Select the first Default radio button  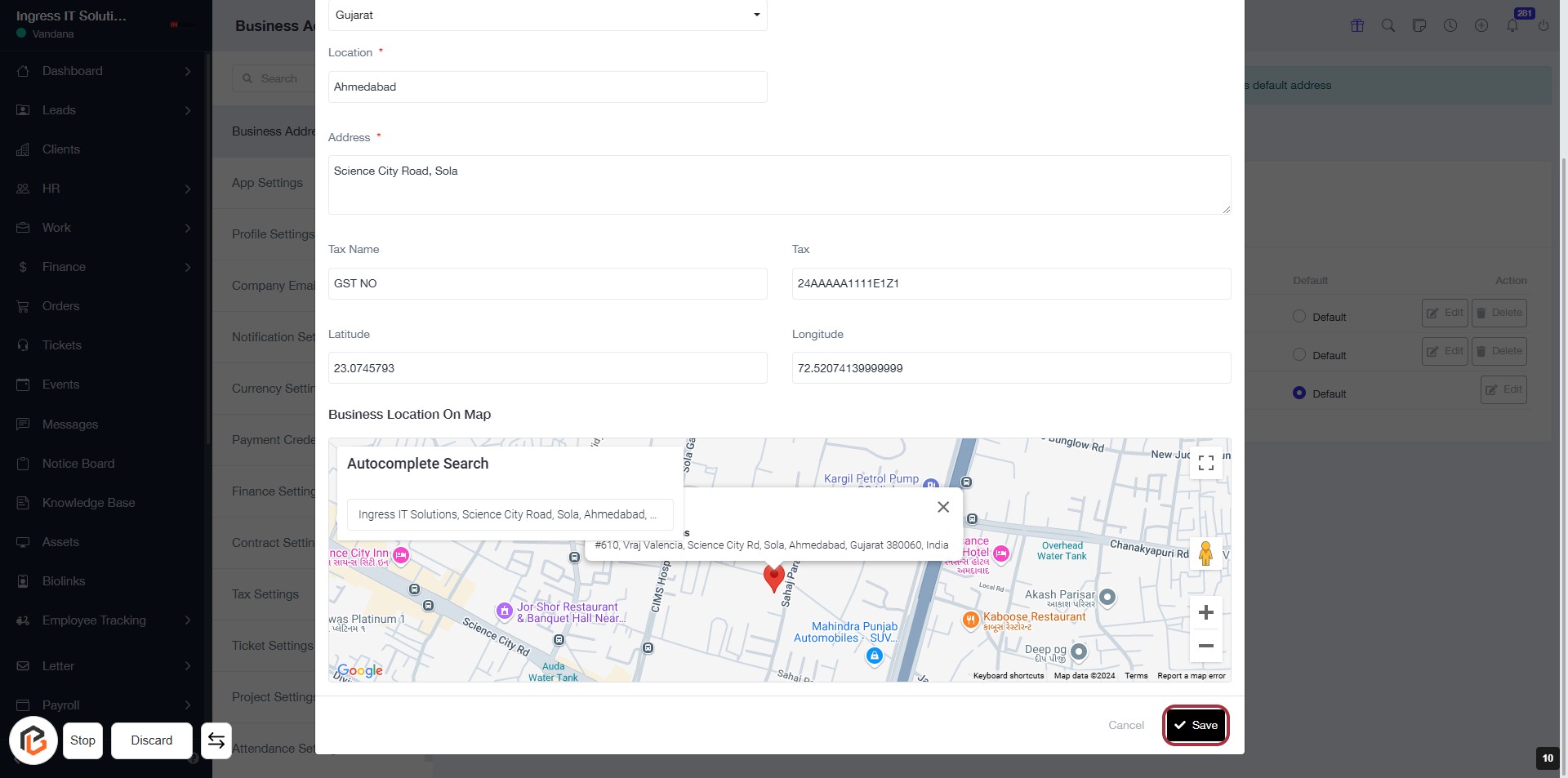1299,316
